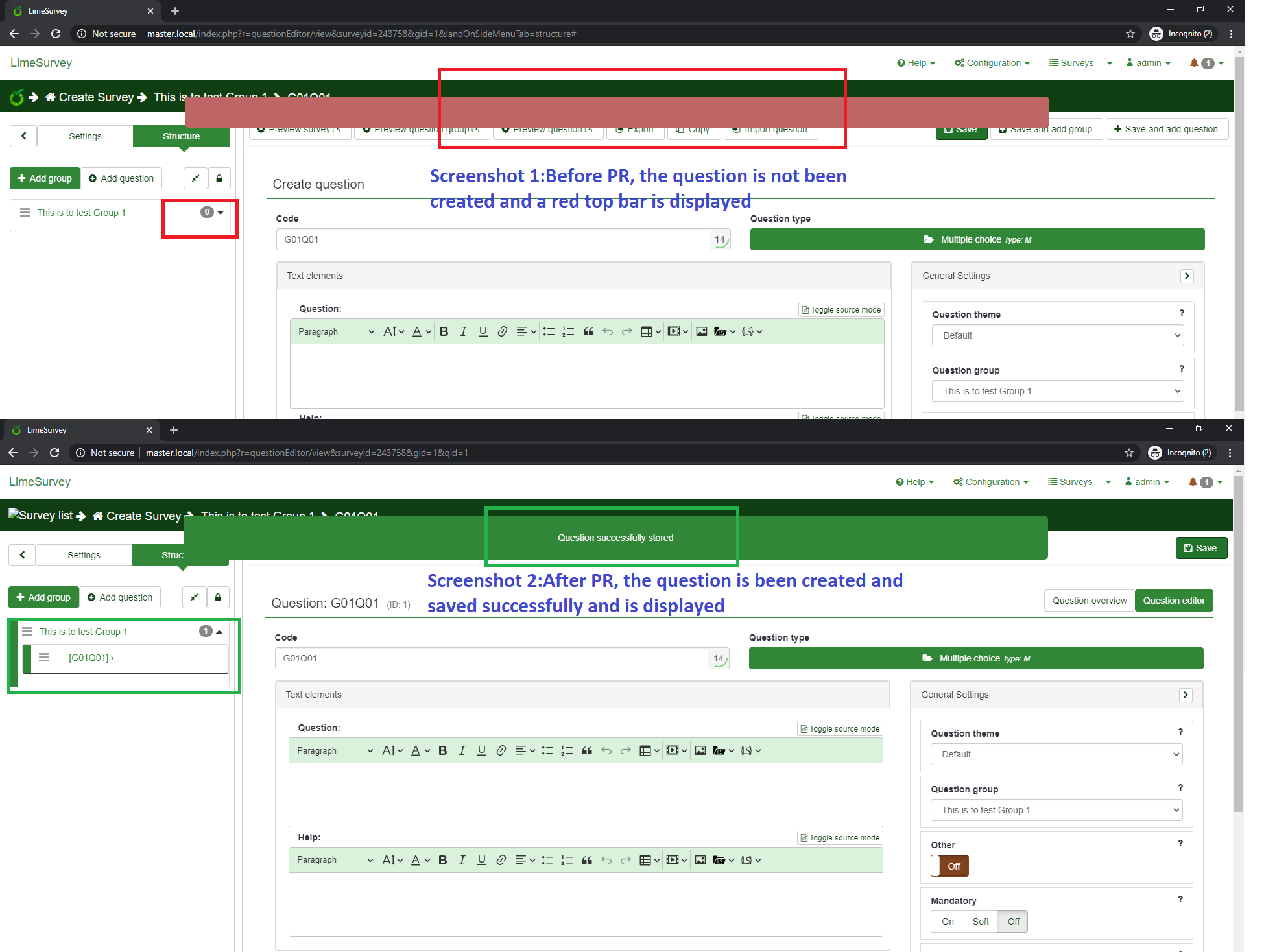1288x952 pixels.
Task: Click Bold in the Help editor toolbar
Action: pos(443,860)
